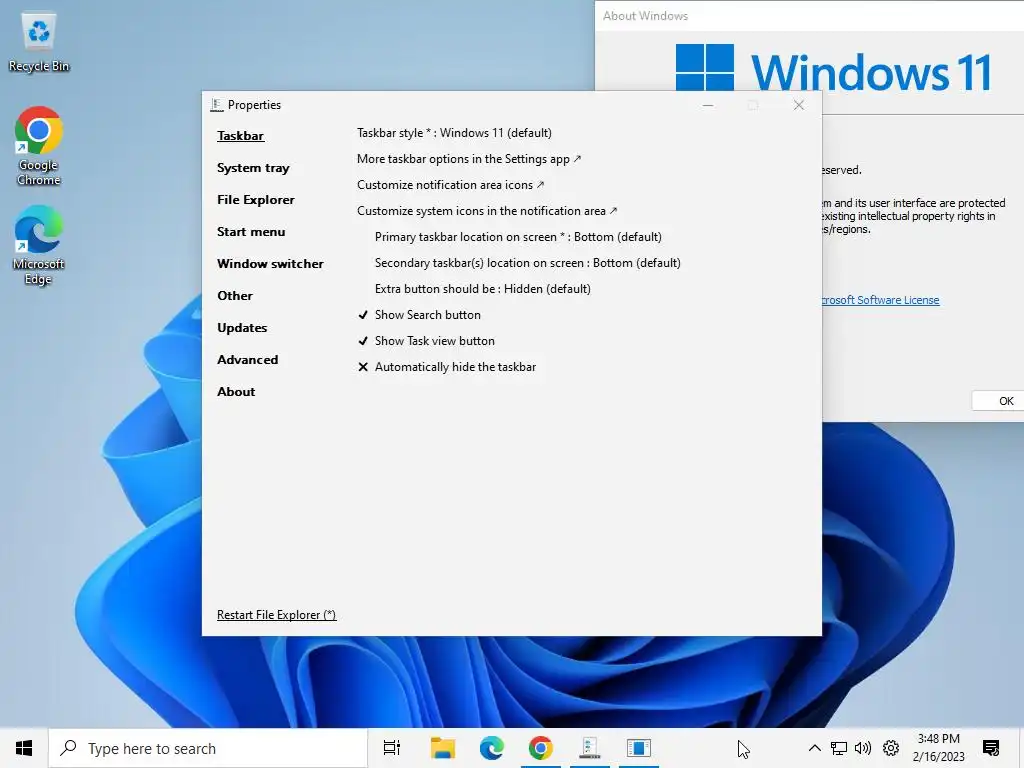1024x768 pixels.
Task: Toggle Show Task view button
Action: coord(426,341)
